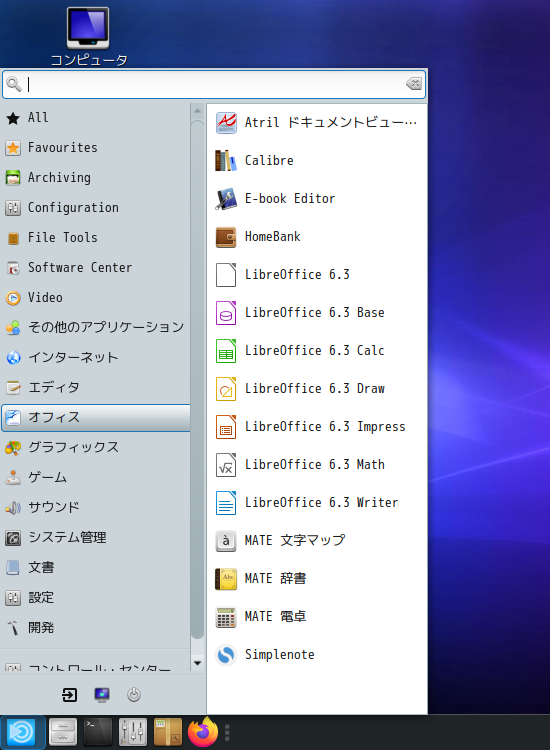This screenshot has height=750, width=550.
Task: Open LibreOffice 6.3 Calc
Action: pyautogui.click(x=317, y=351)
